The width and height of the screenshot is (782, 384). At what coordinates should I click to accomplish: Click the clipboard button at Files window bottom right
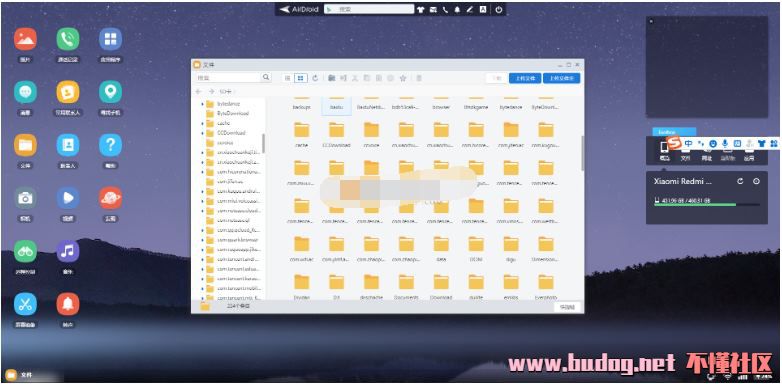[x=568, y=307]
